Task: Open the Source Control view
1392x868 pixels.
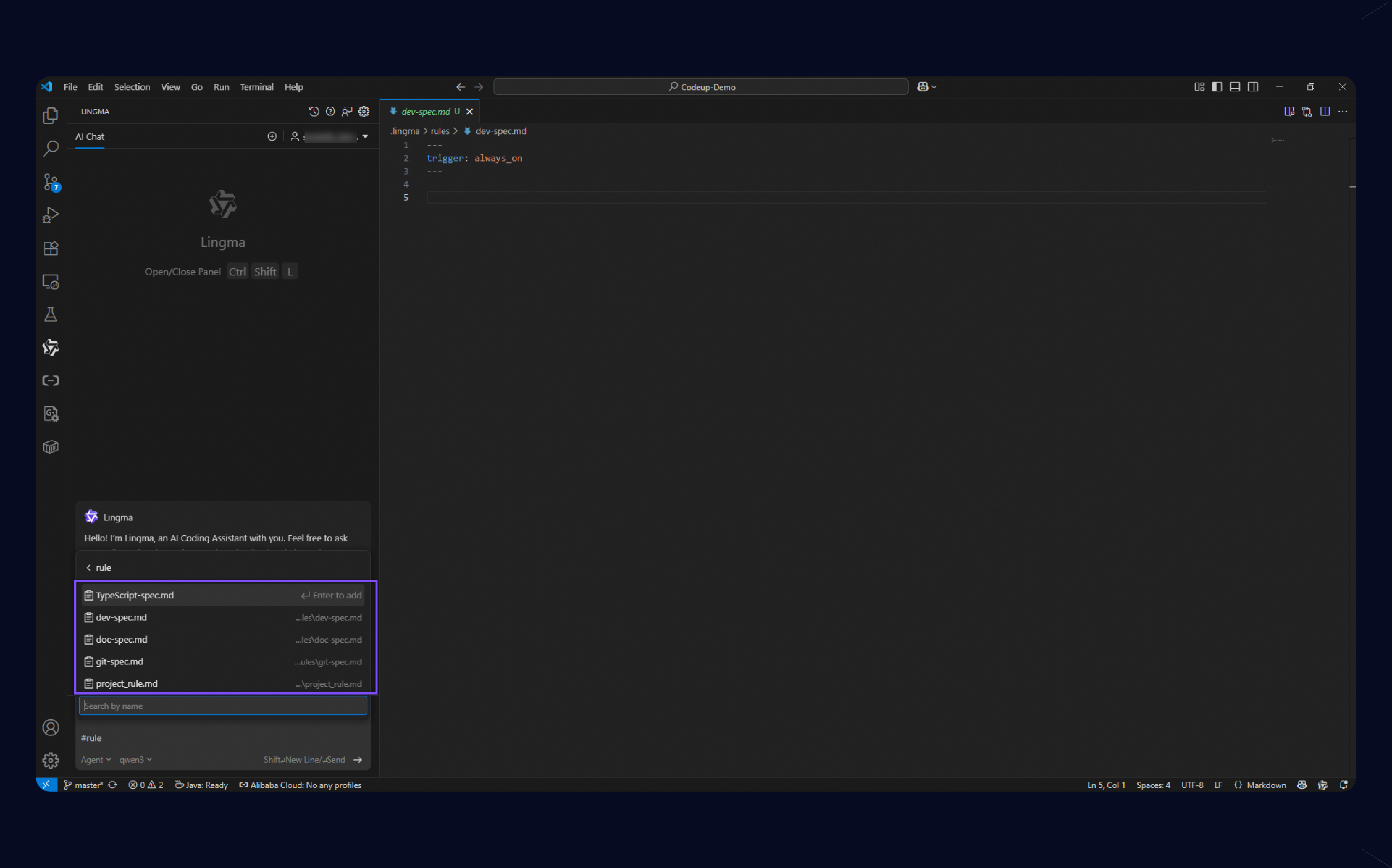Action: click(x=51, y=182)
